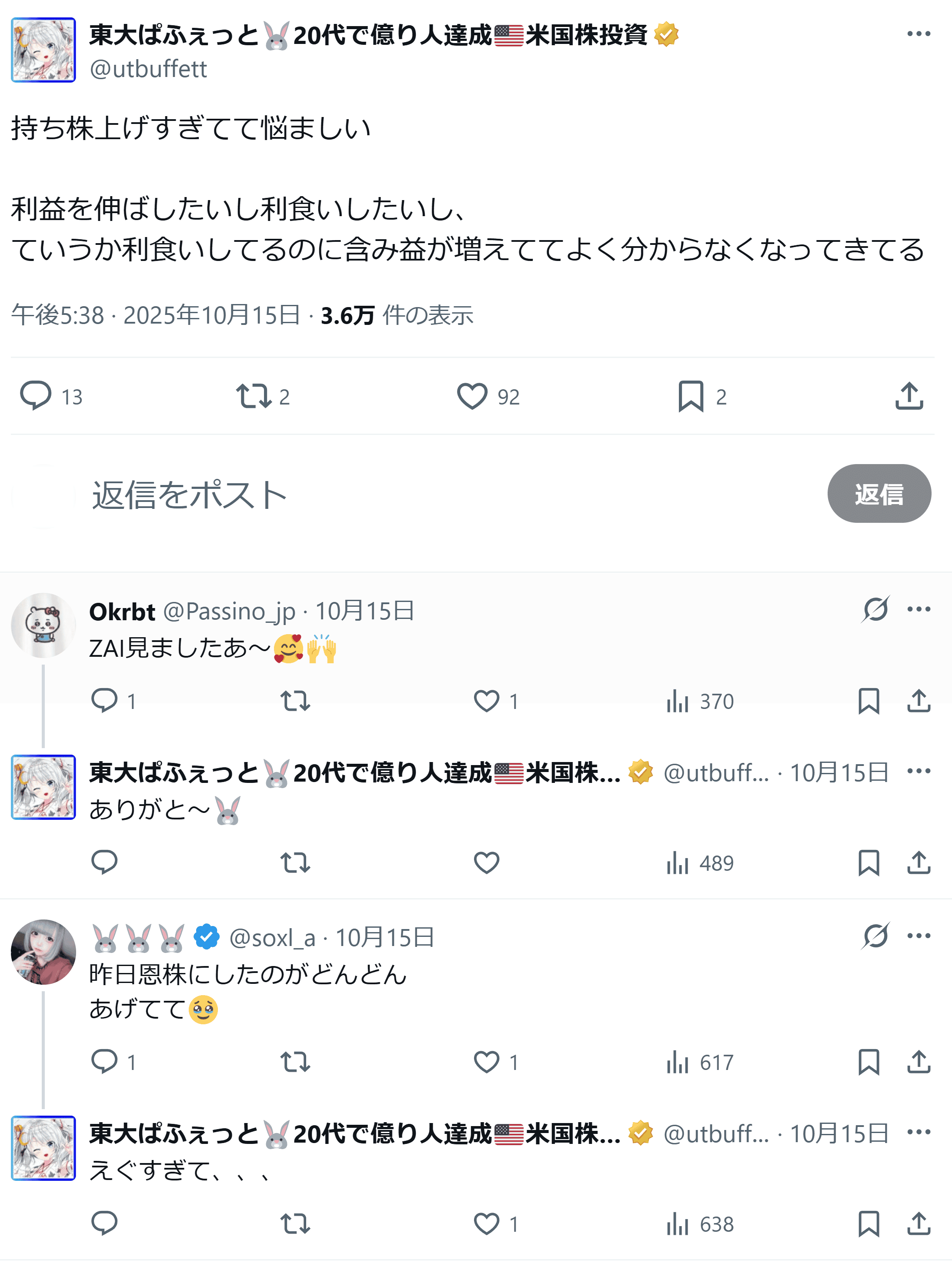Open Okrbt's profile avatar

tap(43, 625)
